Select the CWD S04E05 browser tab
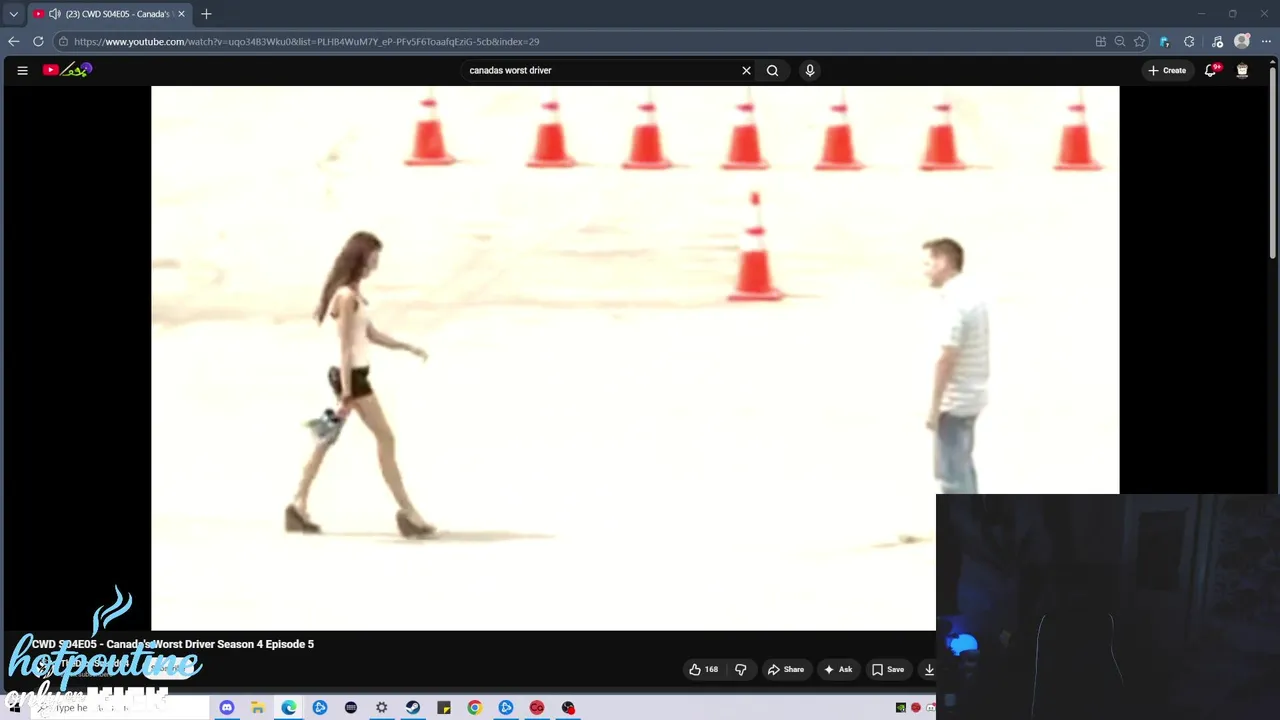 [x=108, y=14]
